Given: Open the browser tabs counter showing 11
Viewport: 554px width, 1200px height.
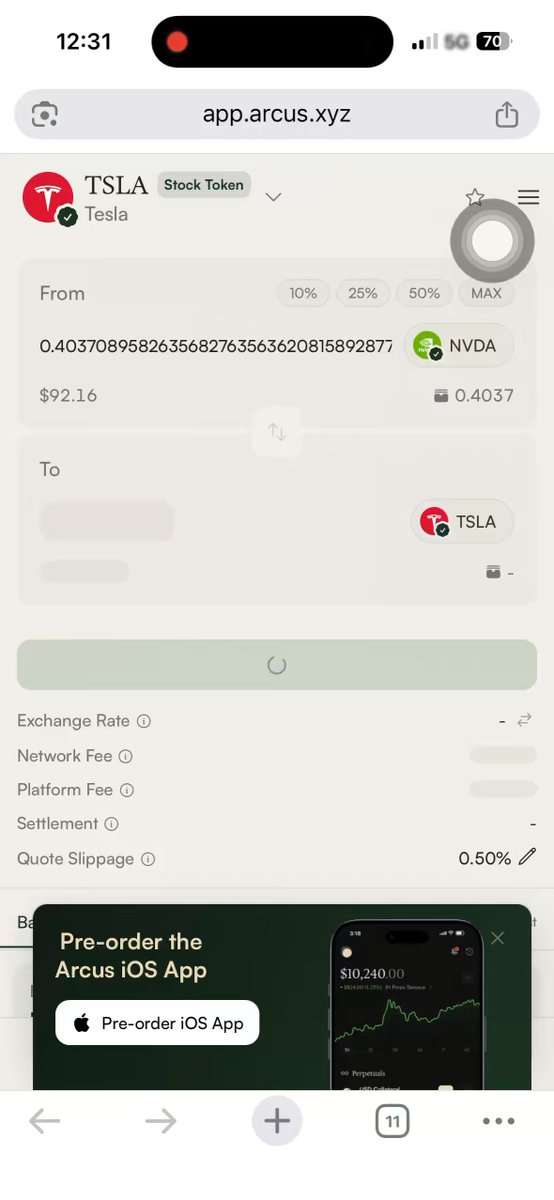Looking at the screenshot, I should coord(393,1122).
